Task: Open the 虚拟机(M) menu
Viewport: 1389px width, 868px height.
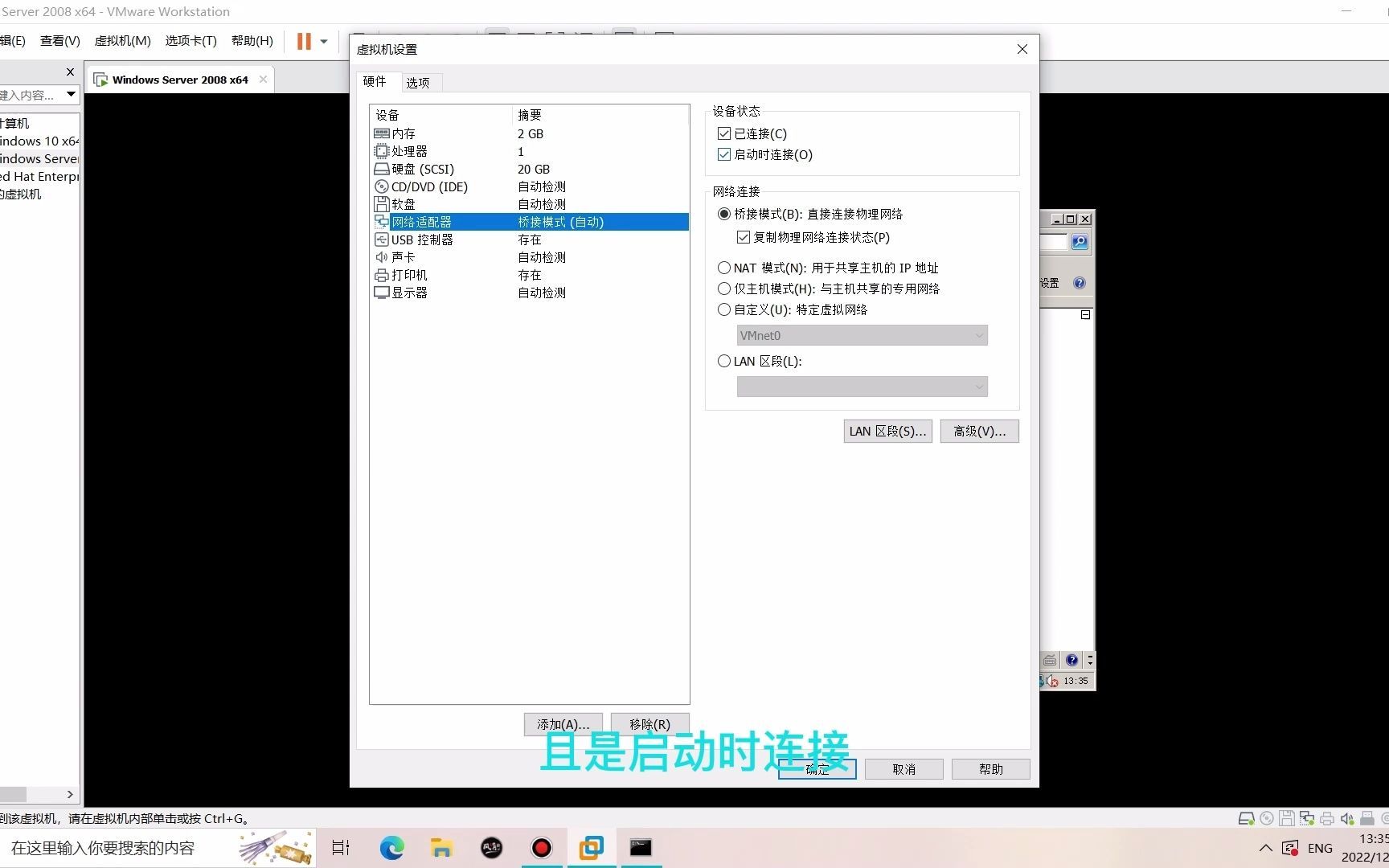Action: point(123,41)
